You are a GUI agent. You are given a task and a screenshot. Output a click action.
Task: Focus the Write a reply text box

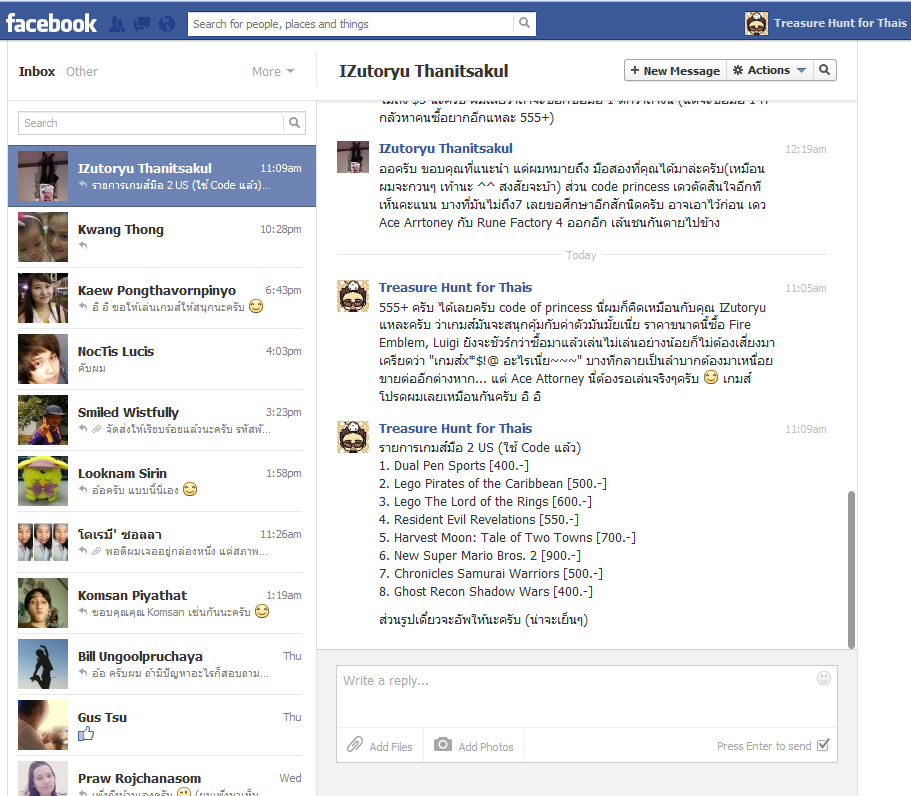pos(587,697)
